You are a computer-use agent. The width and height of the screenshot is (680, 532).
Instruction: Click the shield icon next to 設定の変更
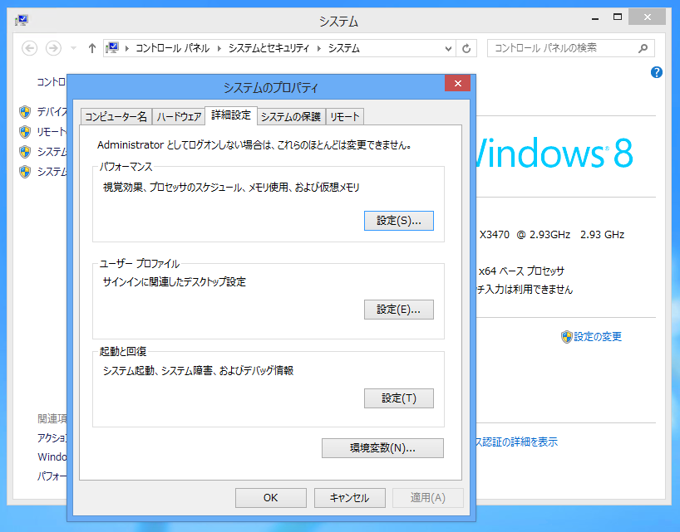coord(567,337)
